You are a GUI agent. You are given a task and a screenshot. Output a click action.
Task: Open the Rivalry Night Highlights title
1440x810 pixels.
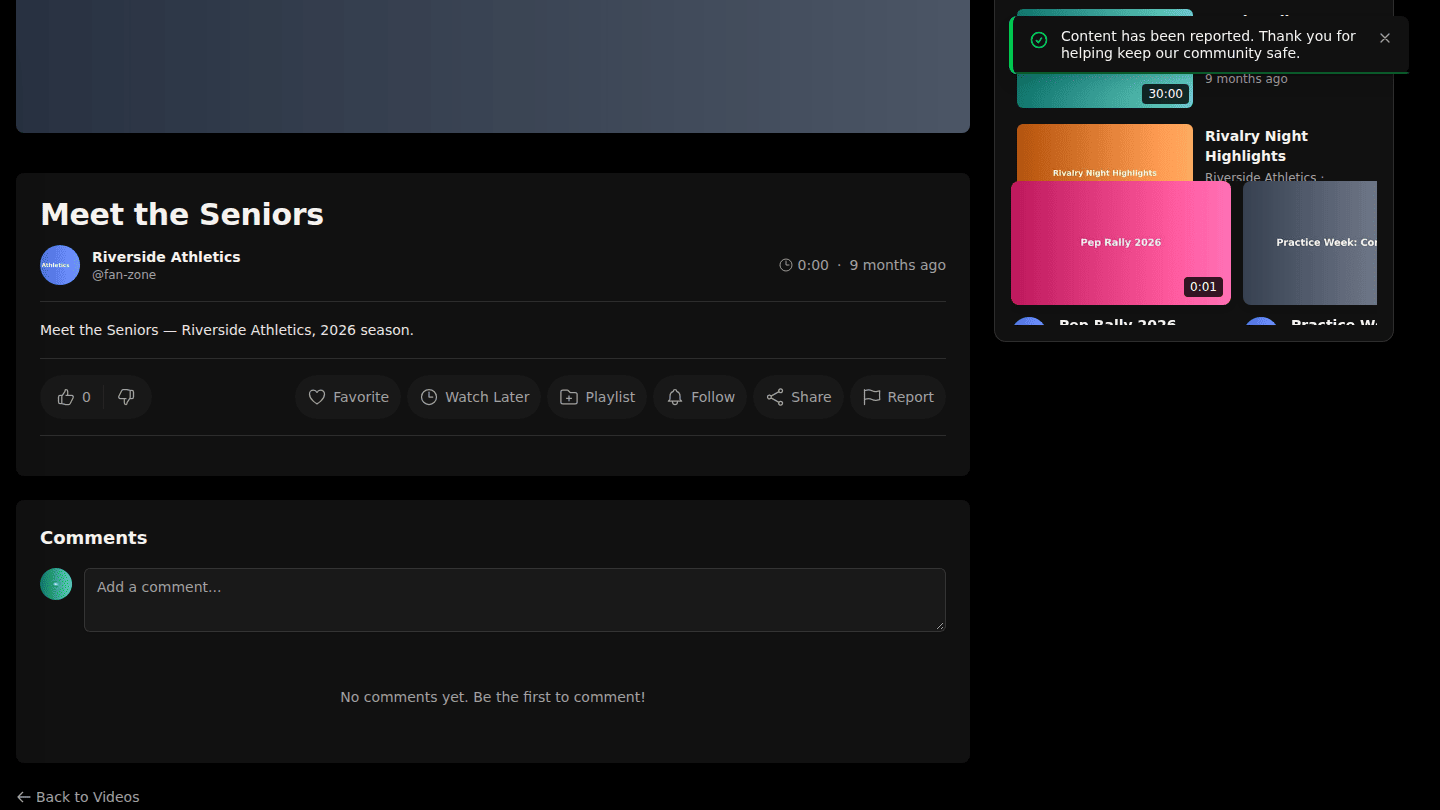pos(1257,146)
